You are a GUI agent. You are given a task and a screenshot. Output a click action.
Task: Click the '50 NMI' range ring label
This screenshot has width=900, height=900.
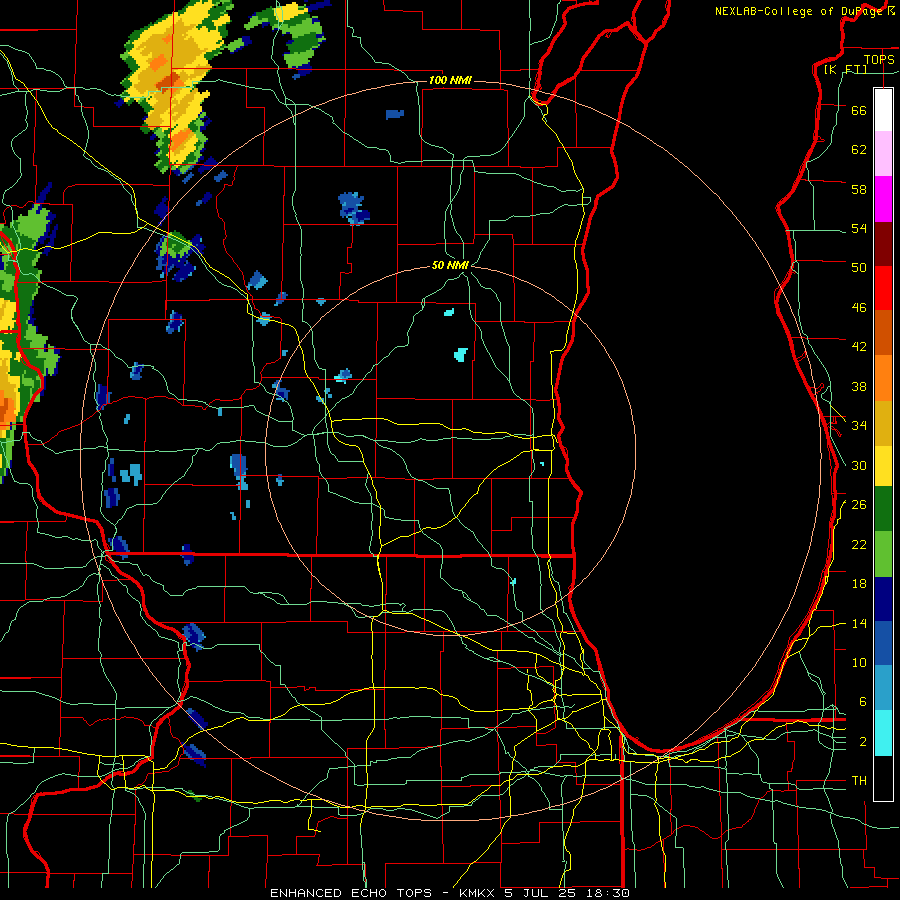450,265
